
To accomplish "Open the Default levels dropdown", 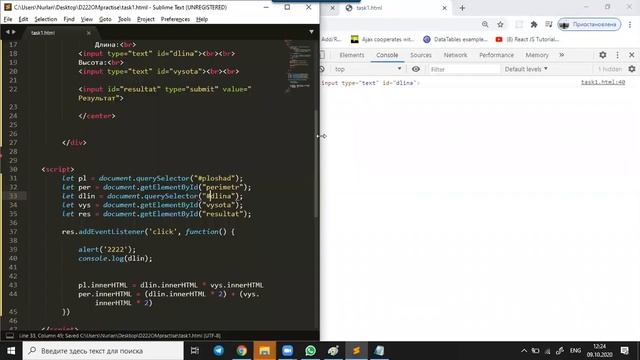I will tap(526, 69).
